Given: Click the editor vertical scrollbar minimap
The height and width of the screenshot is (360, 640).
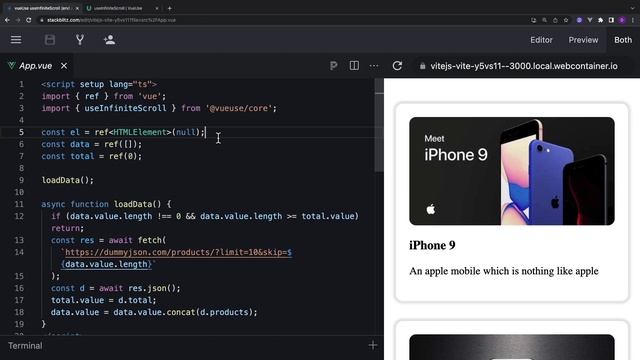Looking at the screenshot, I should pos(379,124).
